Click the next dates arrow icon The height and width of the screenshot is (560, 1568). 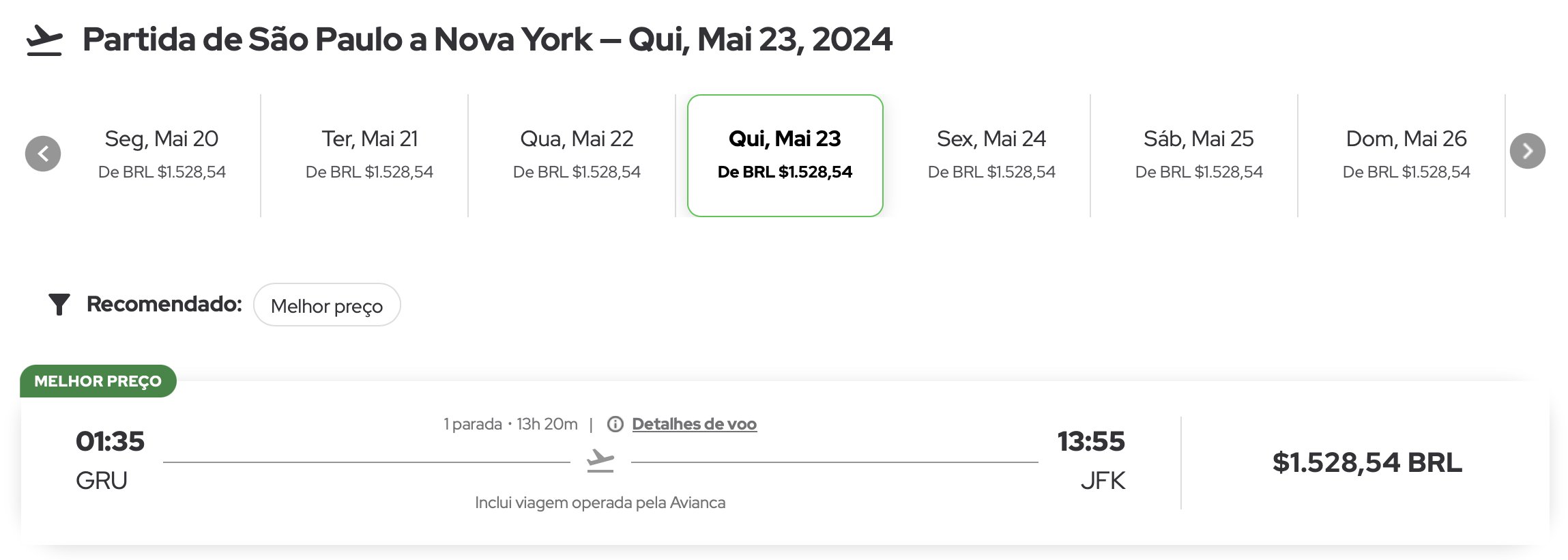tap(1527, 151)
